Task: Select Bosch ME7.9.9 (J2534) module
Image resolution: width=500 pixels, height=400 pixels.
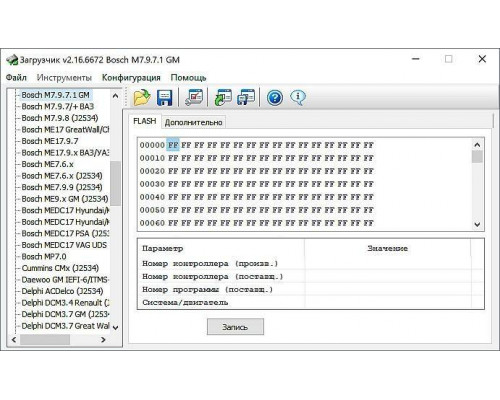Action: 62,187
